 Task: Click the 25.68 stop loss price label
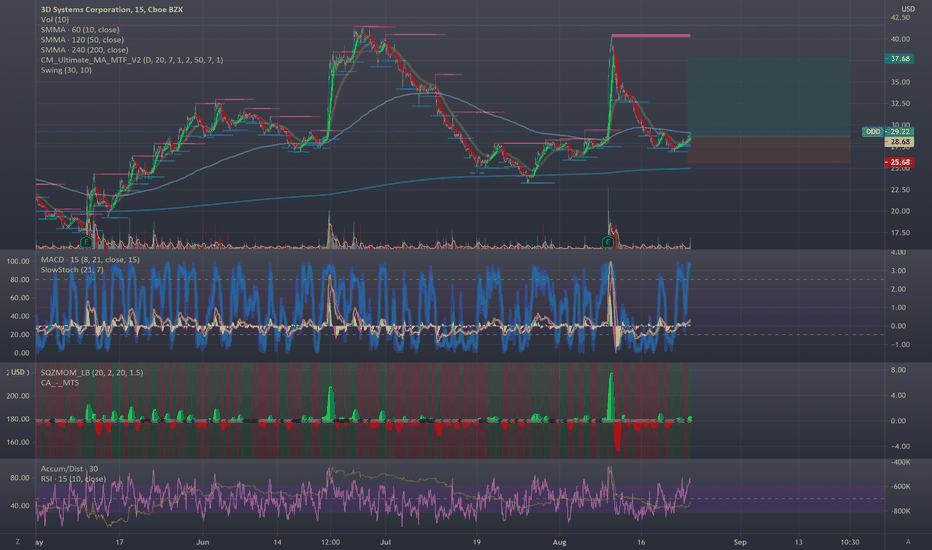click(x=899, y=162)
